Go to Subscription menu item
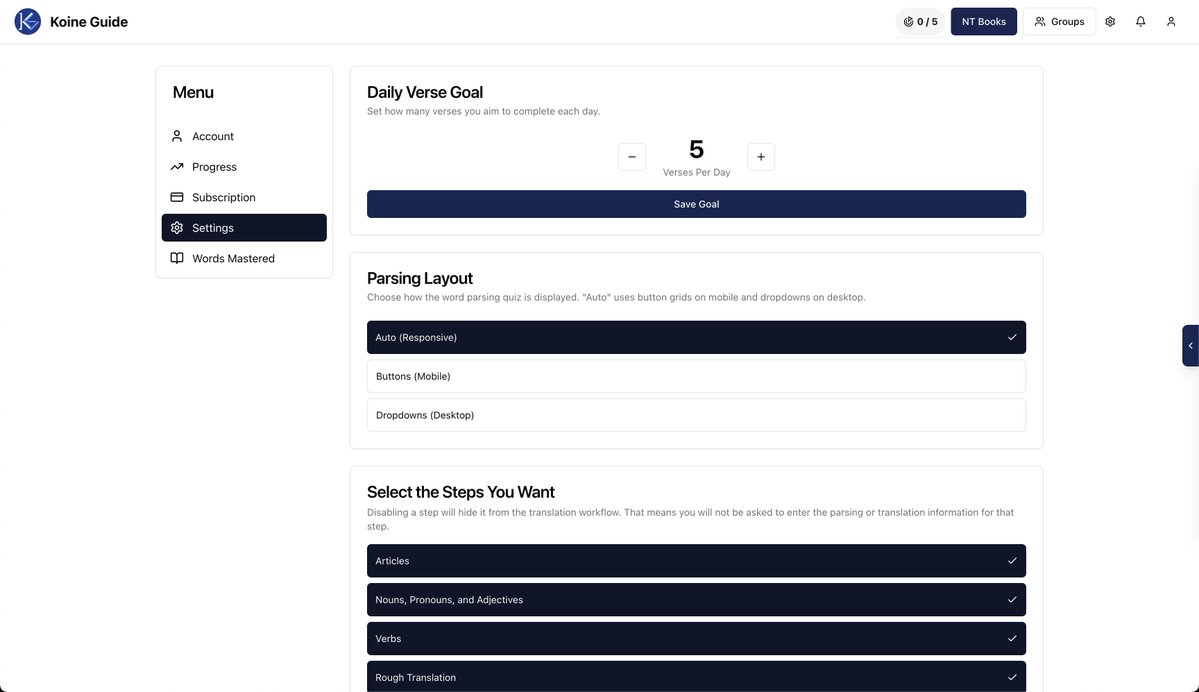The image size is (1199, 692). (x=244, y=197)
